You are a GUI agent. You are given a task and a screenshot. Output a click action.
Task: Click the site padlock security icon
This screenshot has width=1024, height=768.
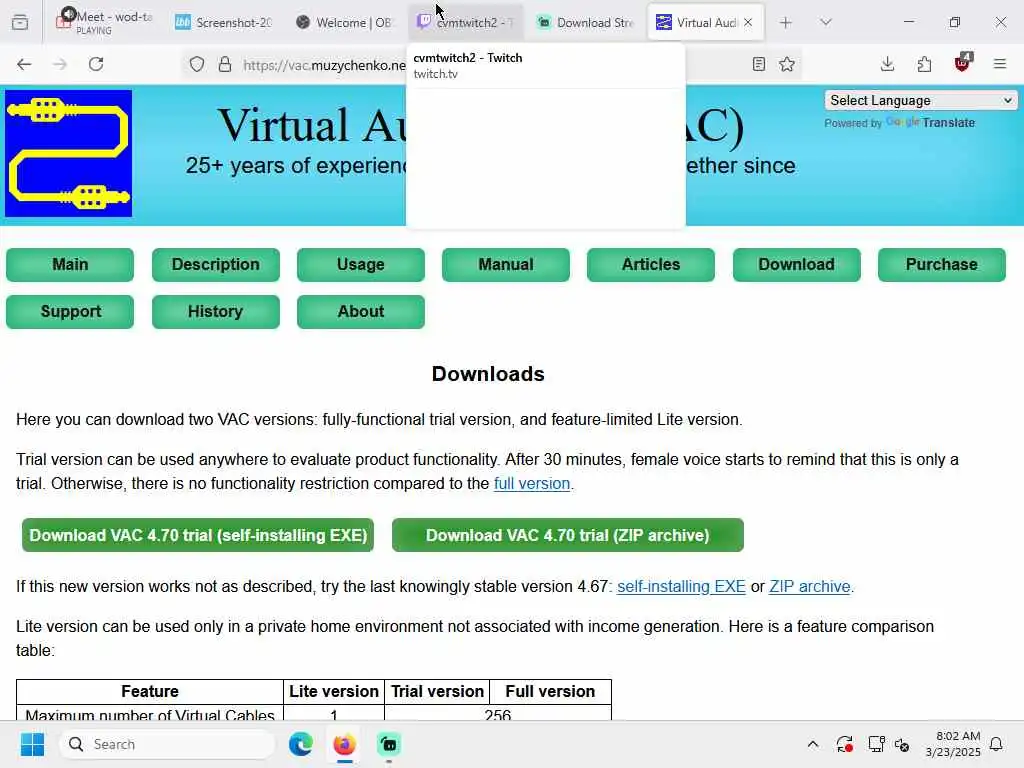pos(225,64)
